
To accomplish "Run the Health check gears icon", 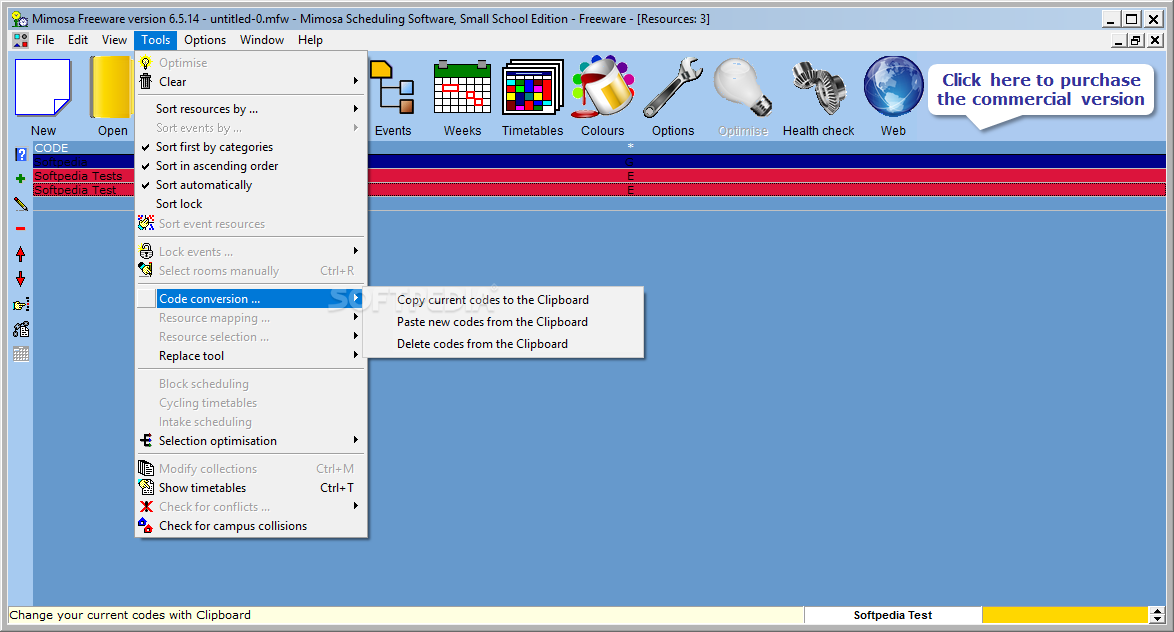I will [818, 88].
